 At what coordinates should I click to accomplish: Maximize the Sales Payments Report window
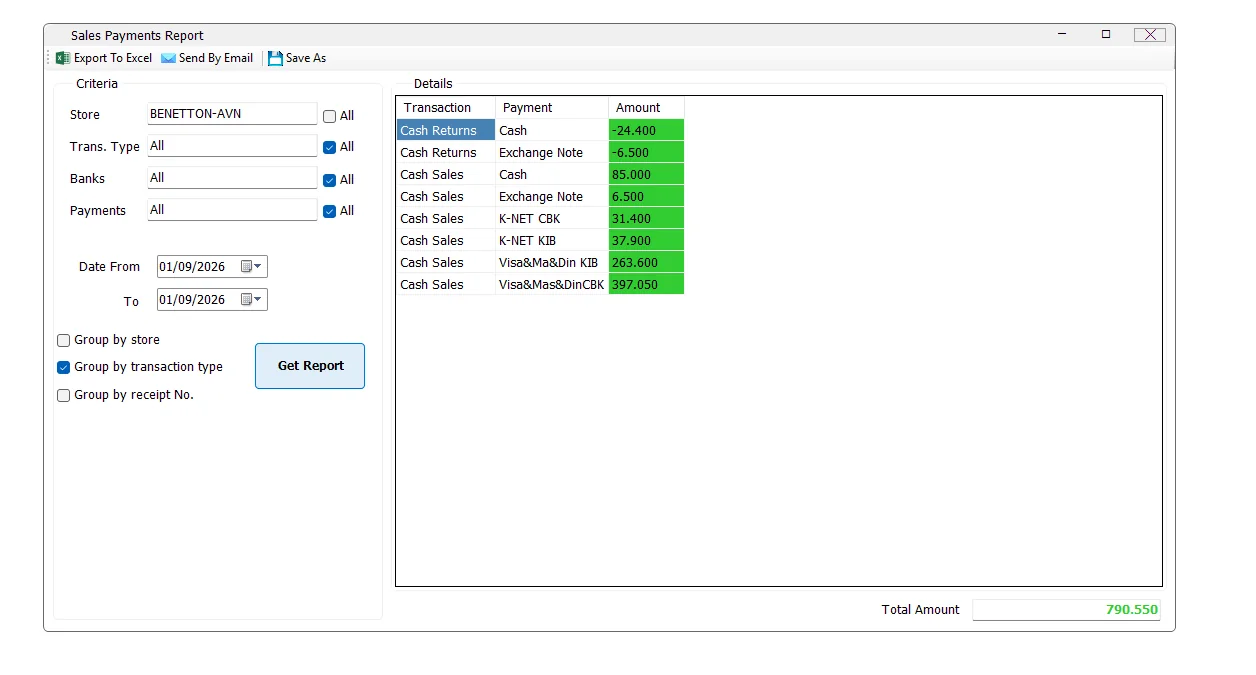(1106, 34)
